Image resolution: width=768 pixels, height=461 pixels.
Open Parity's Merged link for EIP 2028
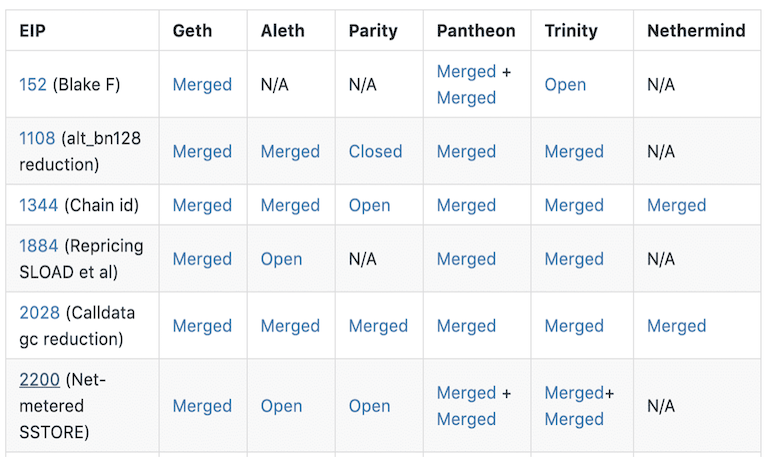click(378, 326)
